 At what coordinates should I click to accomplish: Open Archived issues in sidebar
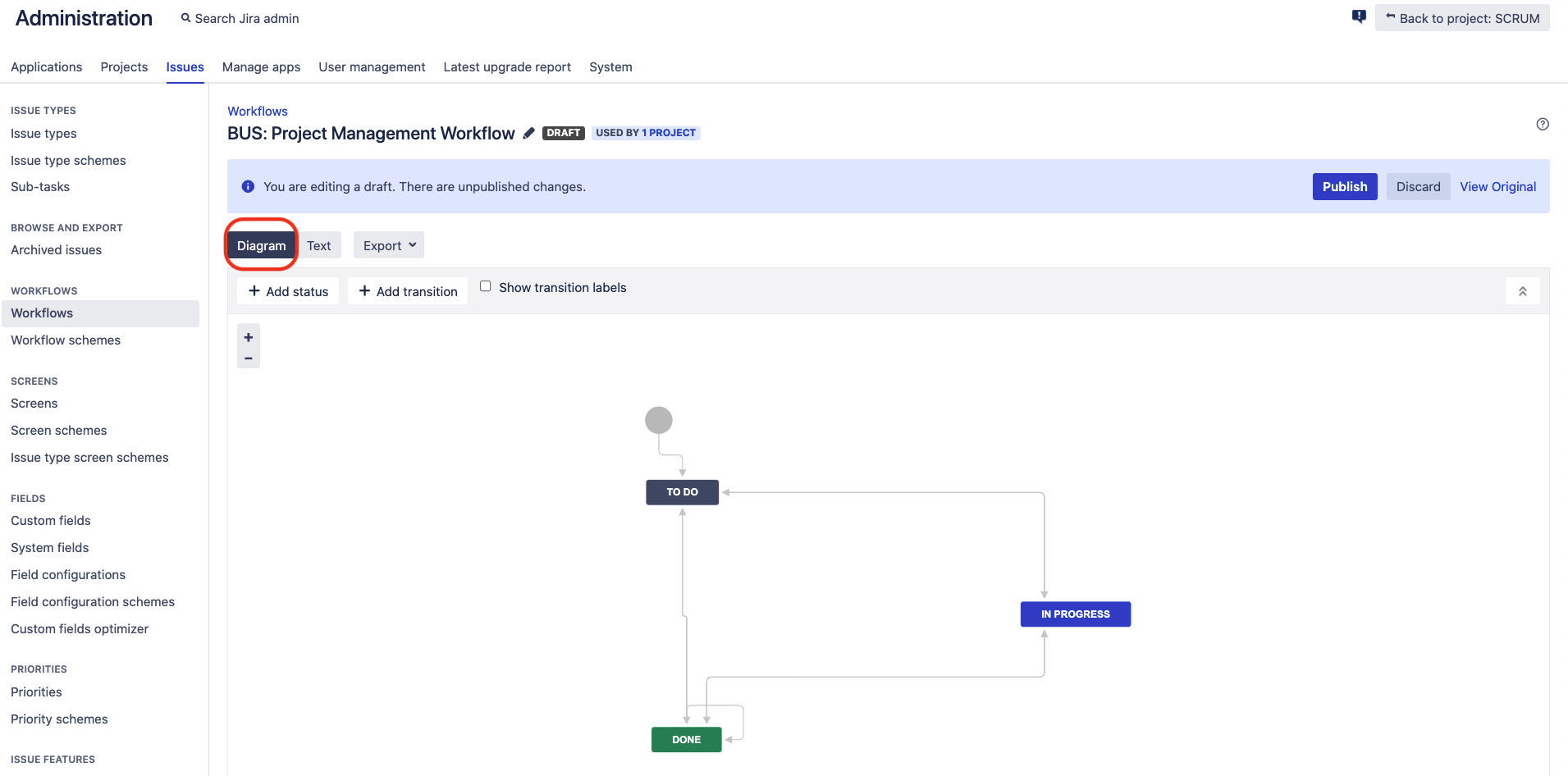pyautogui.click(x=56, y=250)
